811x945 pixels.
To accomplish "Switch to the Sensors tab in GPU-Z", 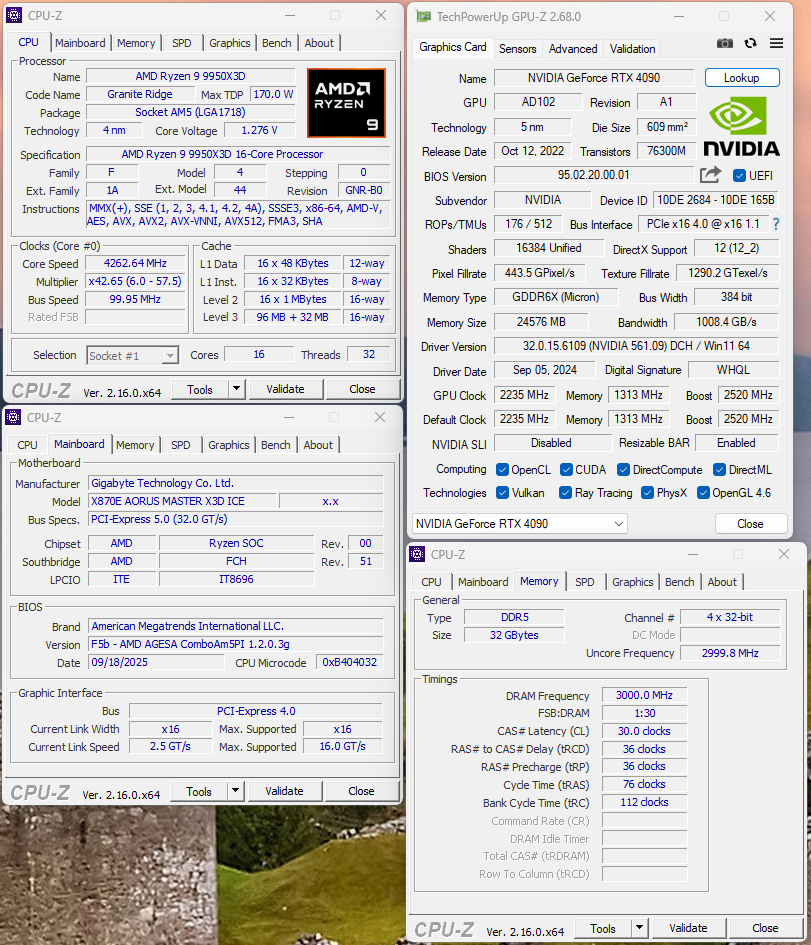I will coord(517,48).
